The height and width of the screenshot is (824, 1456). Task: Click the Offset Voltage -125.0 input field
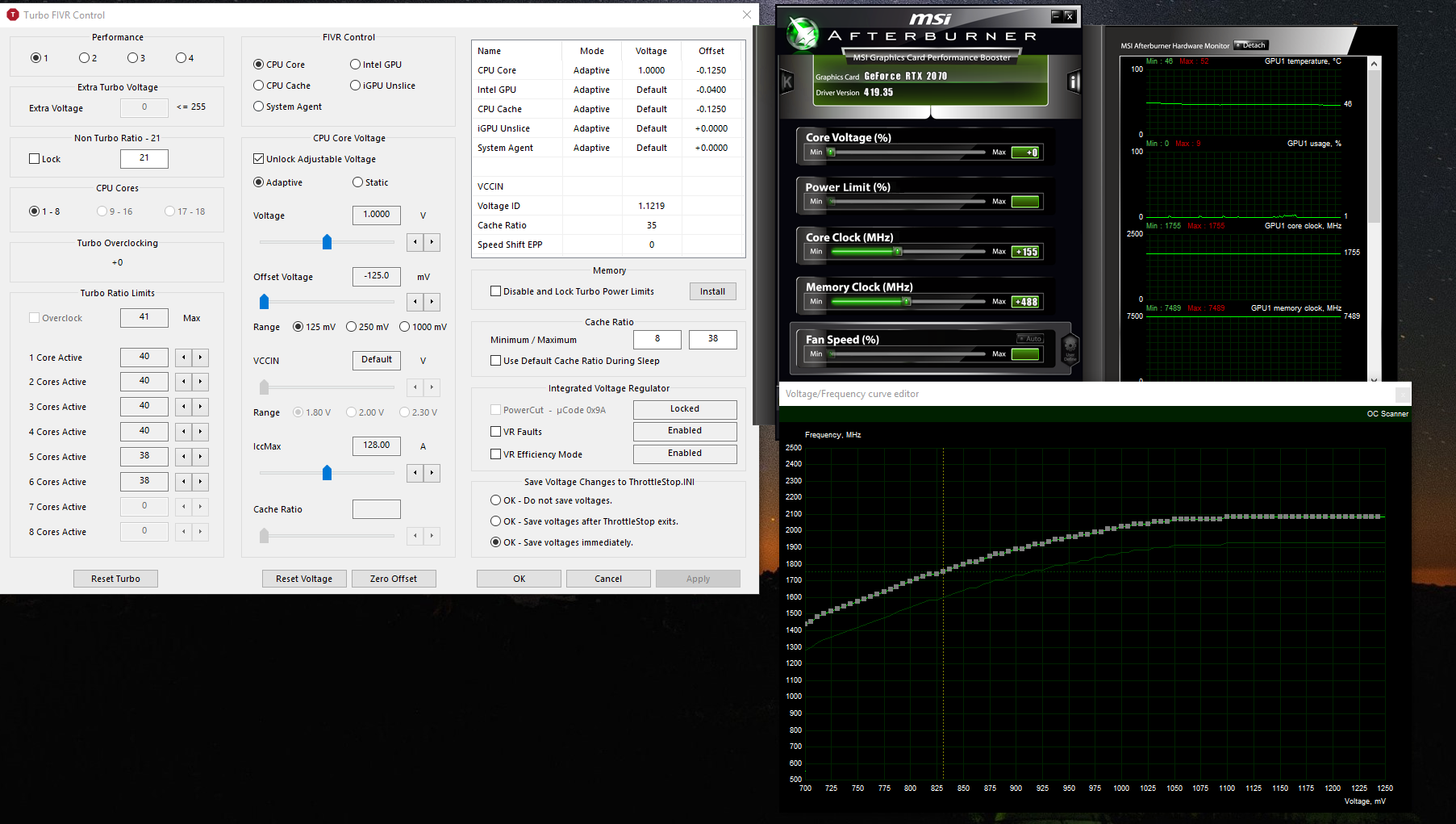(x=377, y=276)
